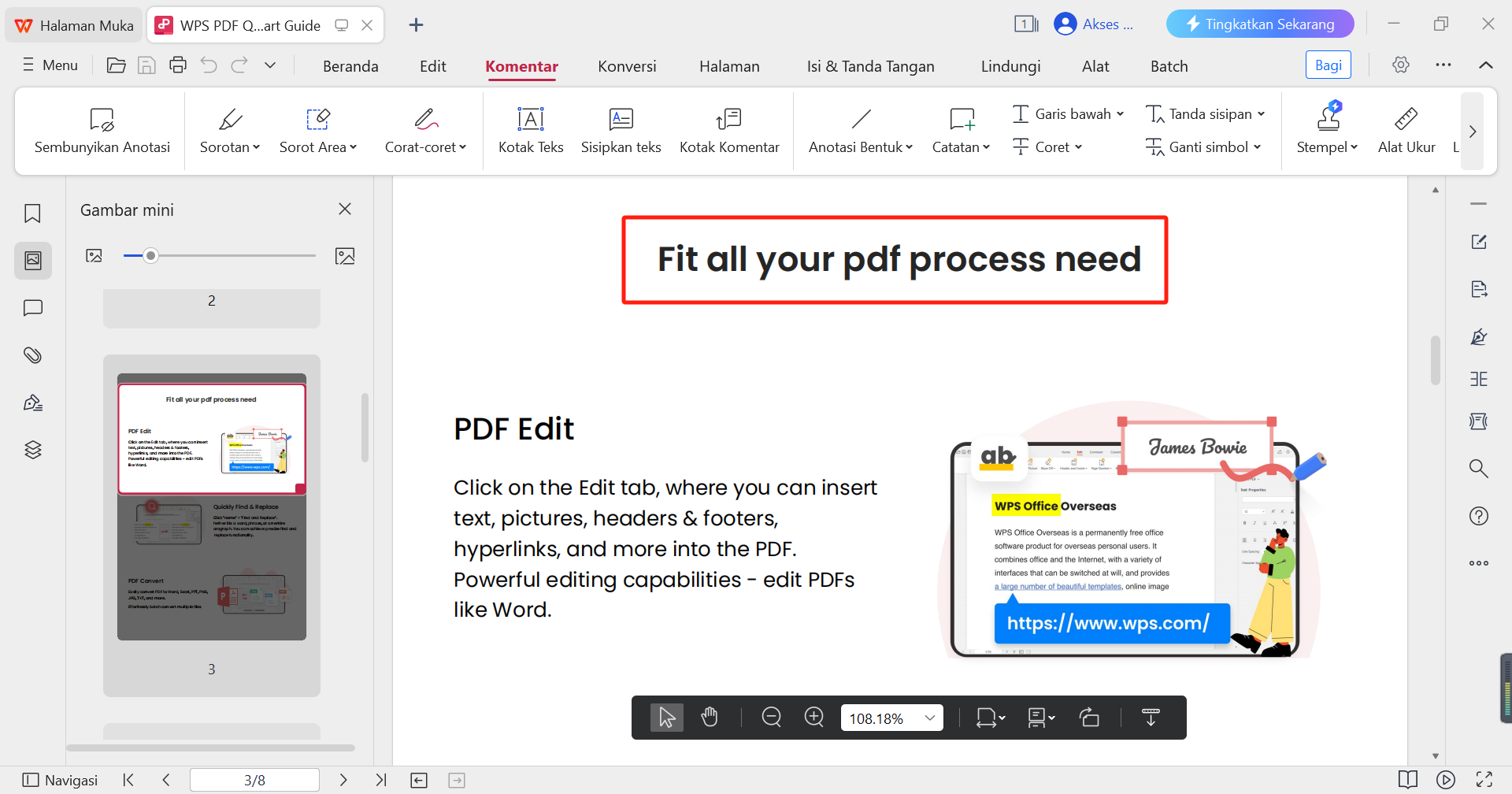Image resolution: width=1512 pixels, height=794 pixels.
Task: Select the Sisipkan teks tool
Action: coord(621,130)
